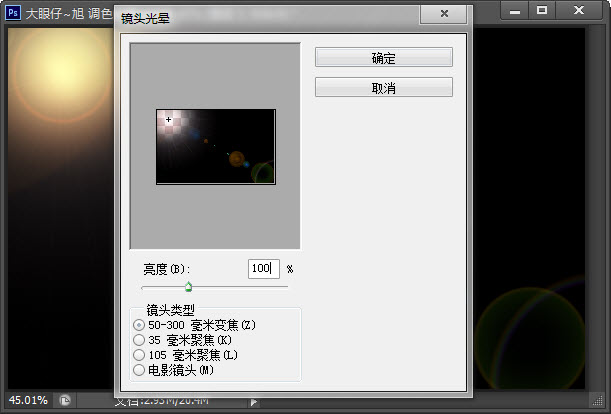Open the status bar document info arrow

tap(253, 401)
